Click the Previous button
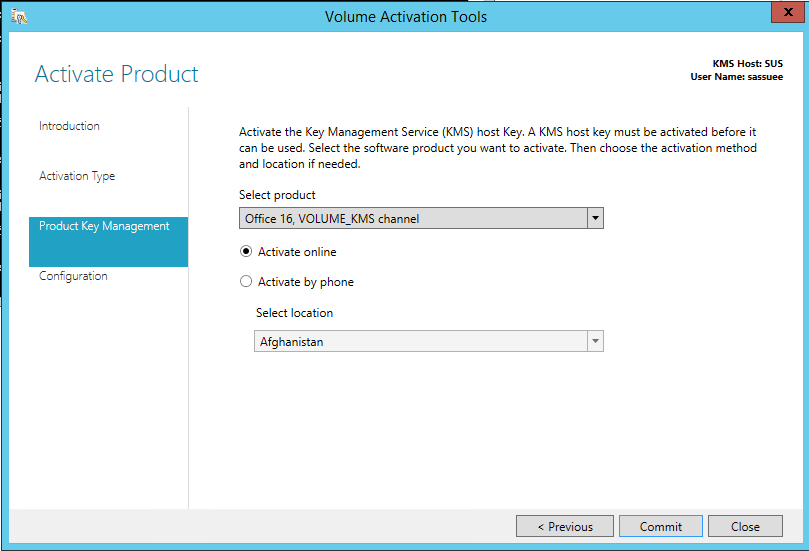Screen dimensions: 809x551 coord(564,526)
